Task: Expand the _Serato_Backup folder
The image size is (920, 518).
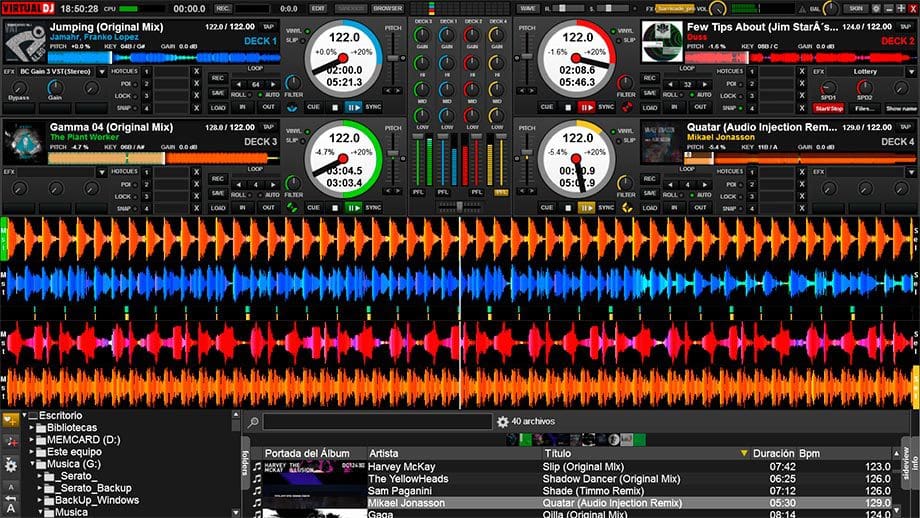Action: pyautogui.click(x=40, y=488)
